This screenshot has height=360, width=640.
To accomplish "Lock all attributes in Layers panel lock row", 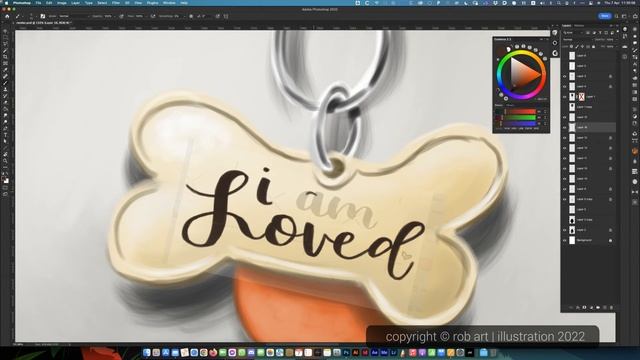I will pos(594,47).
